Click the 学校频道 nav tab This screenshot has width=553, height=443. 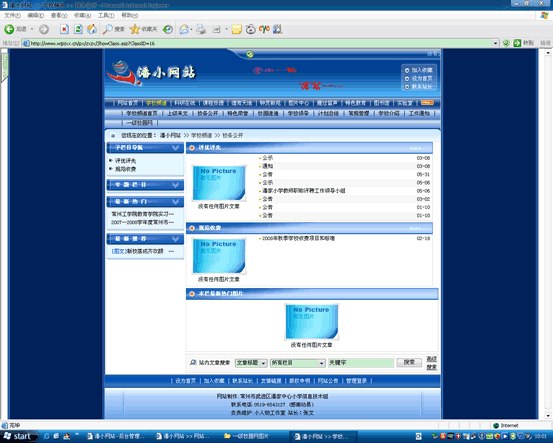(x=156, y=103)
